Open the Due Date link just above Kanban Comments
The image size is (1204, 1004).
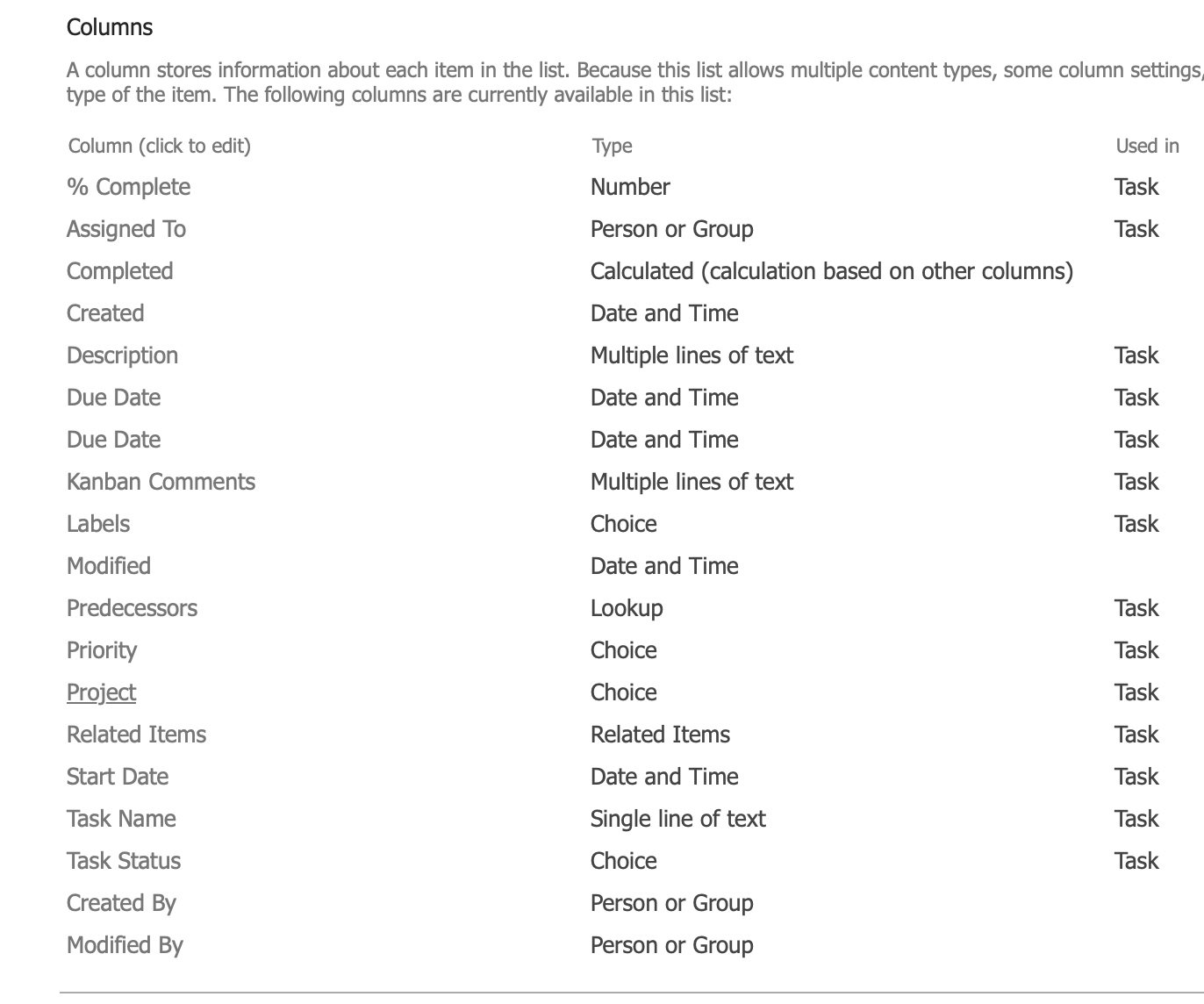pos(113,440)
